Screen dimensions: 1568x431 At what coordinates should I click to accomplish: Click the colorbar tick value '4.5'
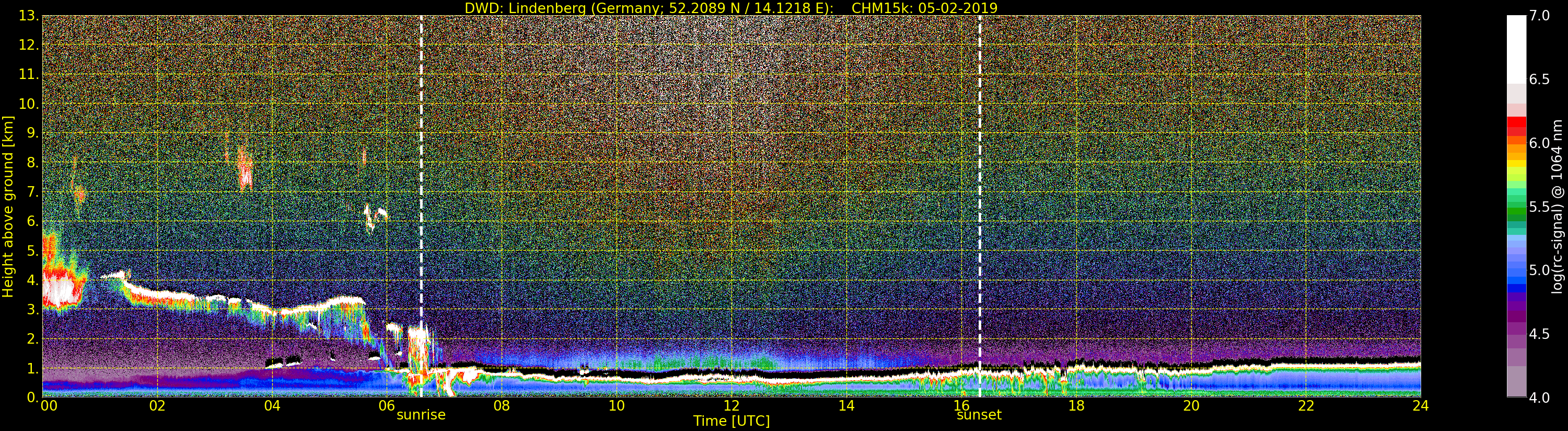coord(1539,334)
